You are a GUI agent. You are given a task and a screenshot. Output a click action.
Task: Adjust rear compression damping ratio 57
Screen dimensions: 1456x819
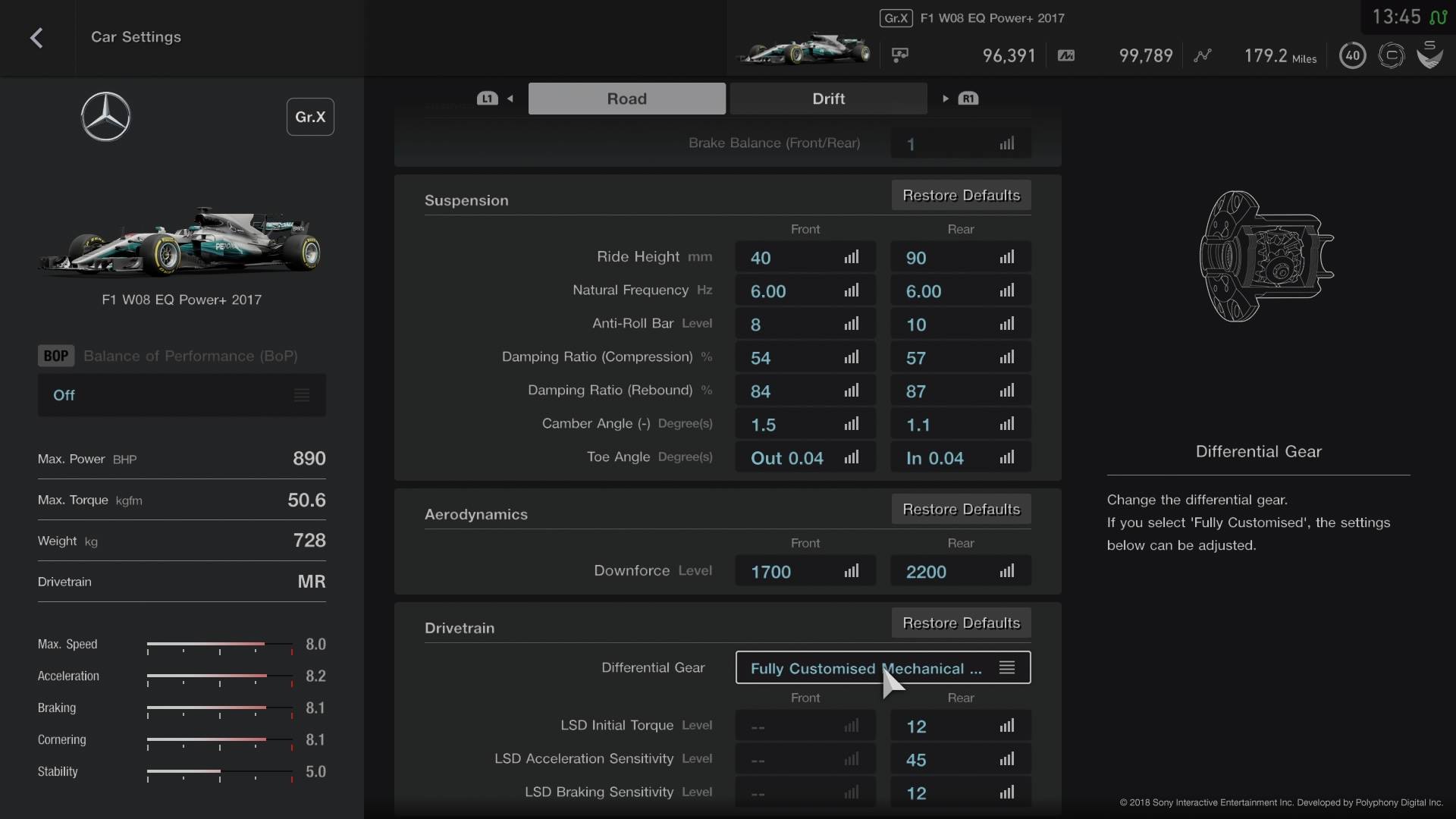[x=960, y=357]
